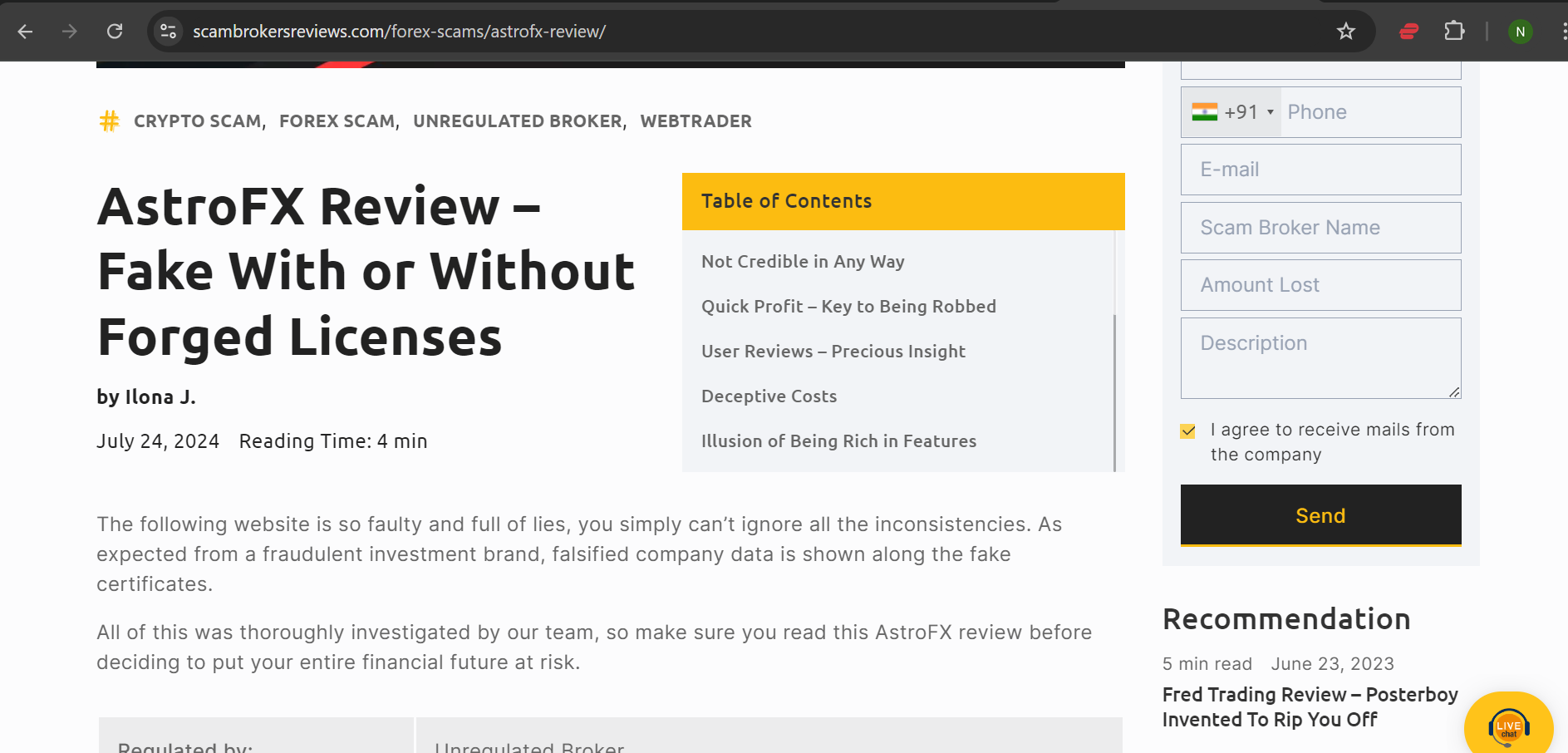Click the Table of Contents scrollbar

(x=1114, y=391)
